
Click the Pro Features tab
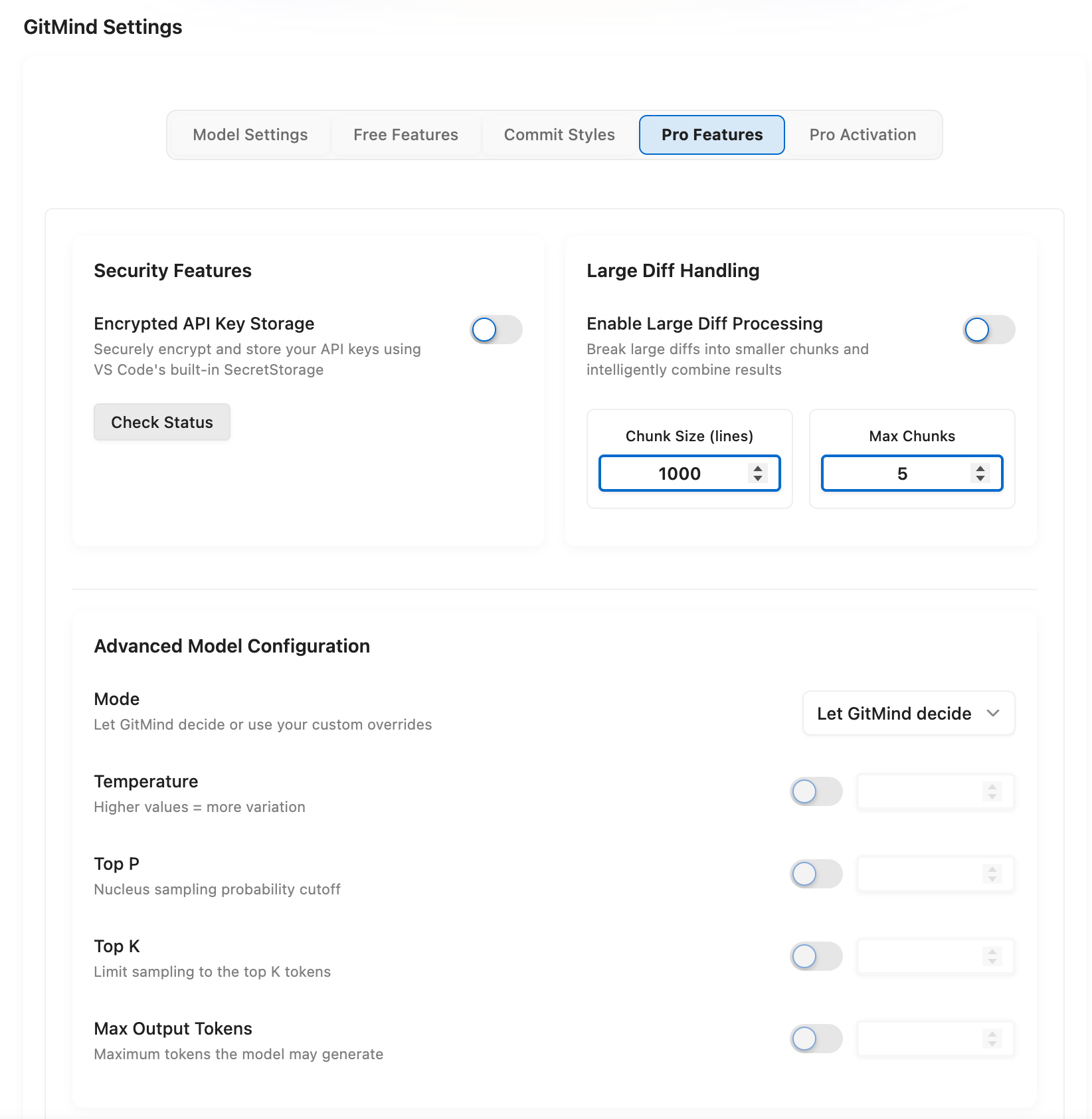[x=712, y=135]
